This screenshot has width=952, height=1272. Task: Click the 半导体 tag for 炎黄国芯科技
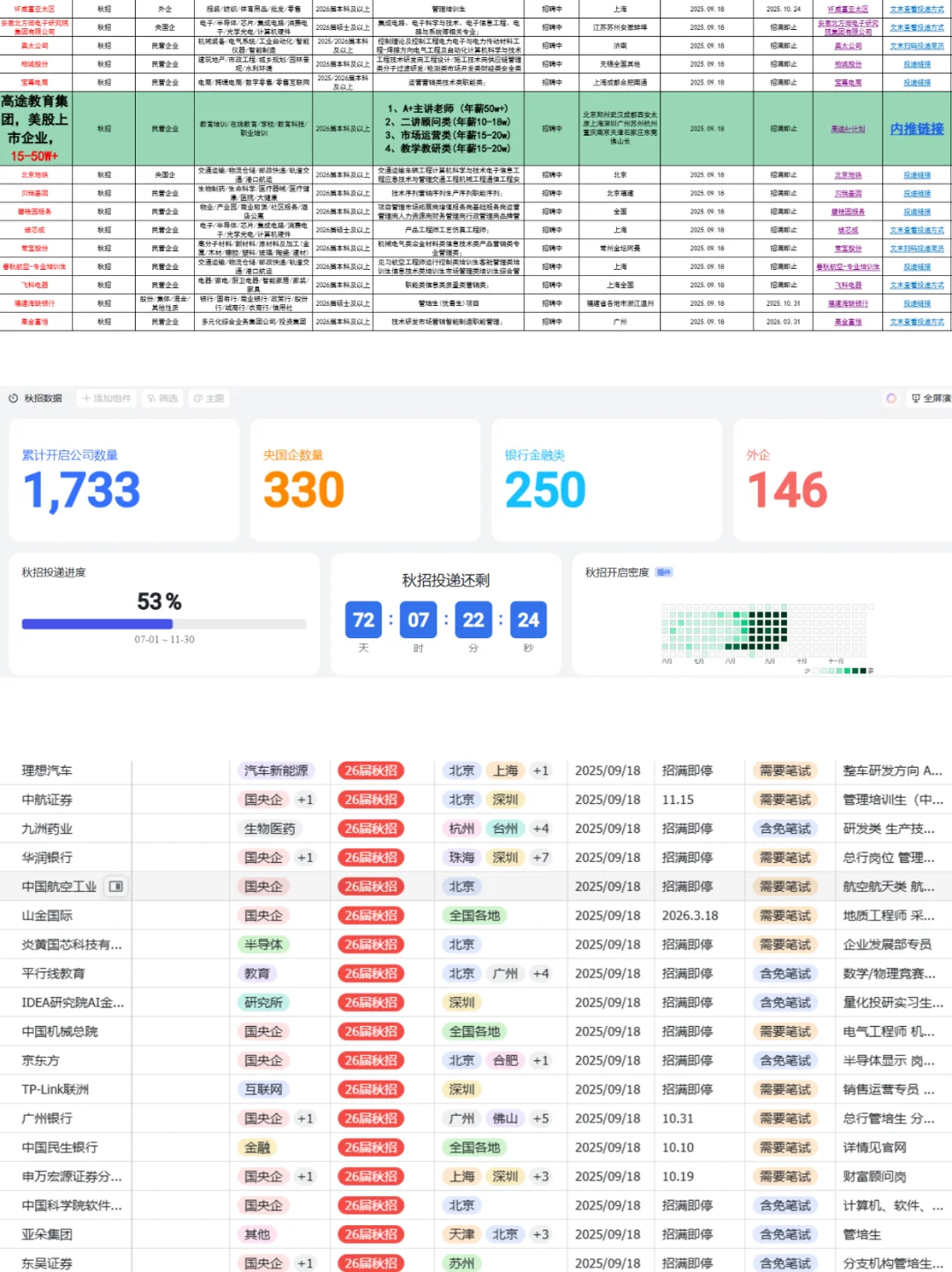pos(264,944)
